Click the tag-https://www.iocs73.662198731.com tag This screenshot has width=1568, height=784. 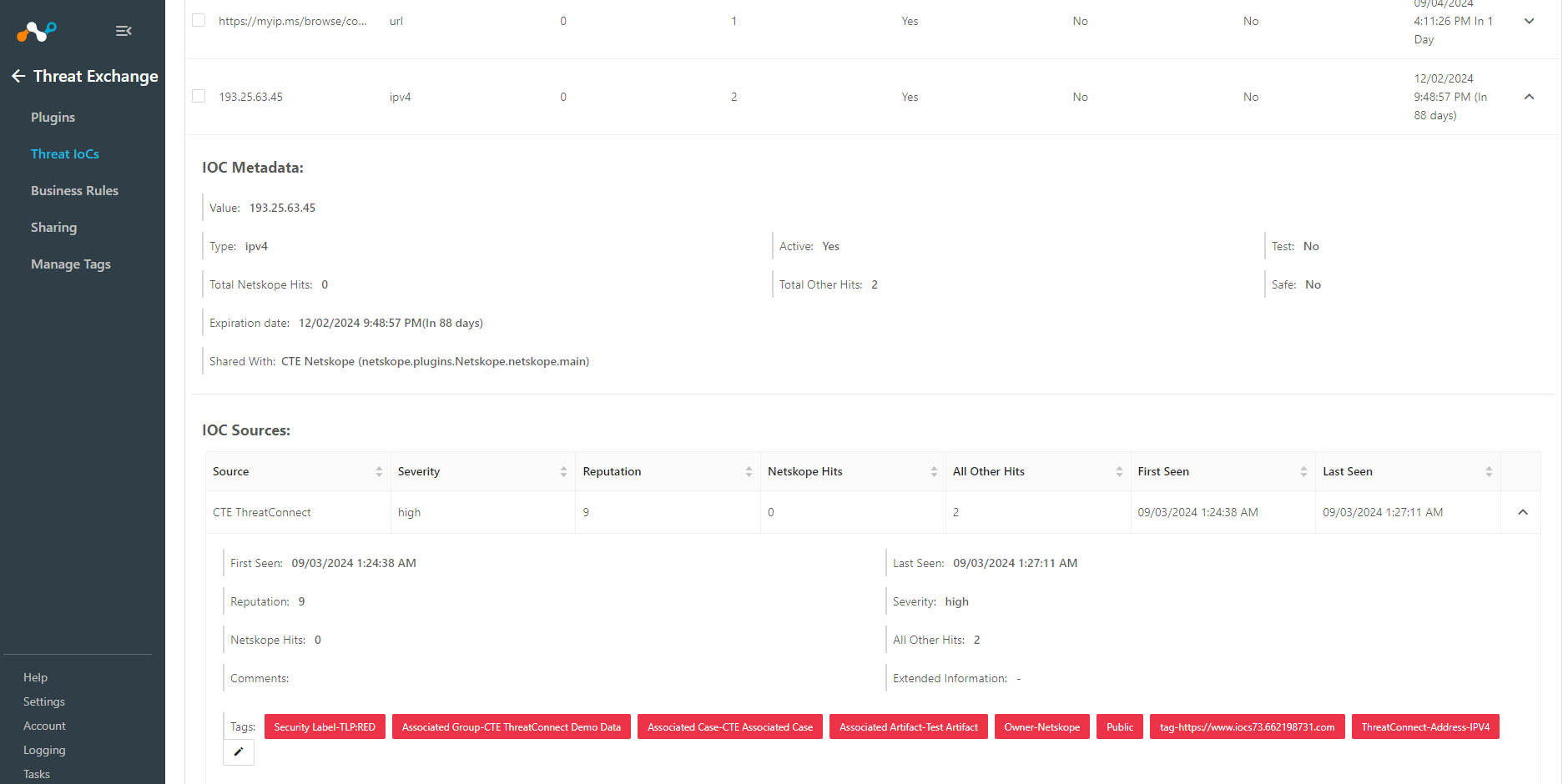tap(1248, 726)
